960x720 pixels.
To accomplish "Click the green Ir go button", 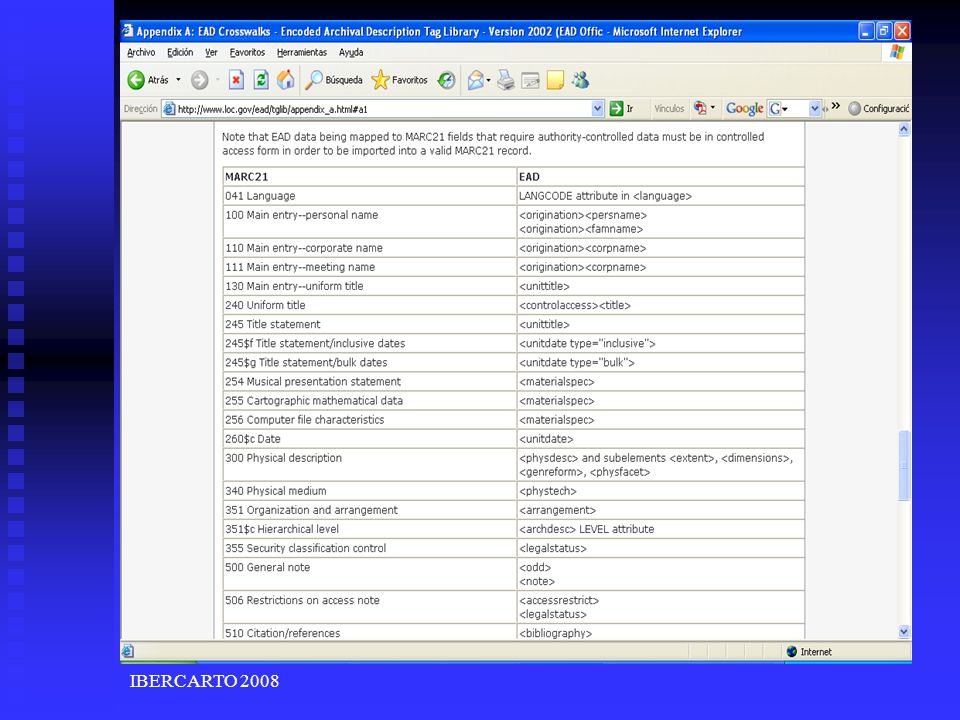I will coord(621,109).
